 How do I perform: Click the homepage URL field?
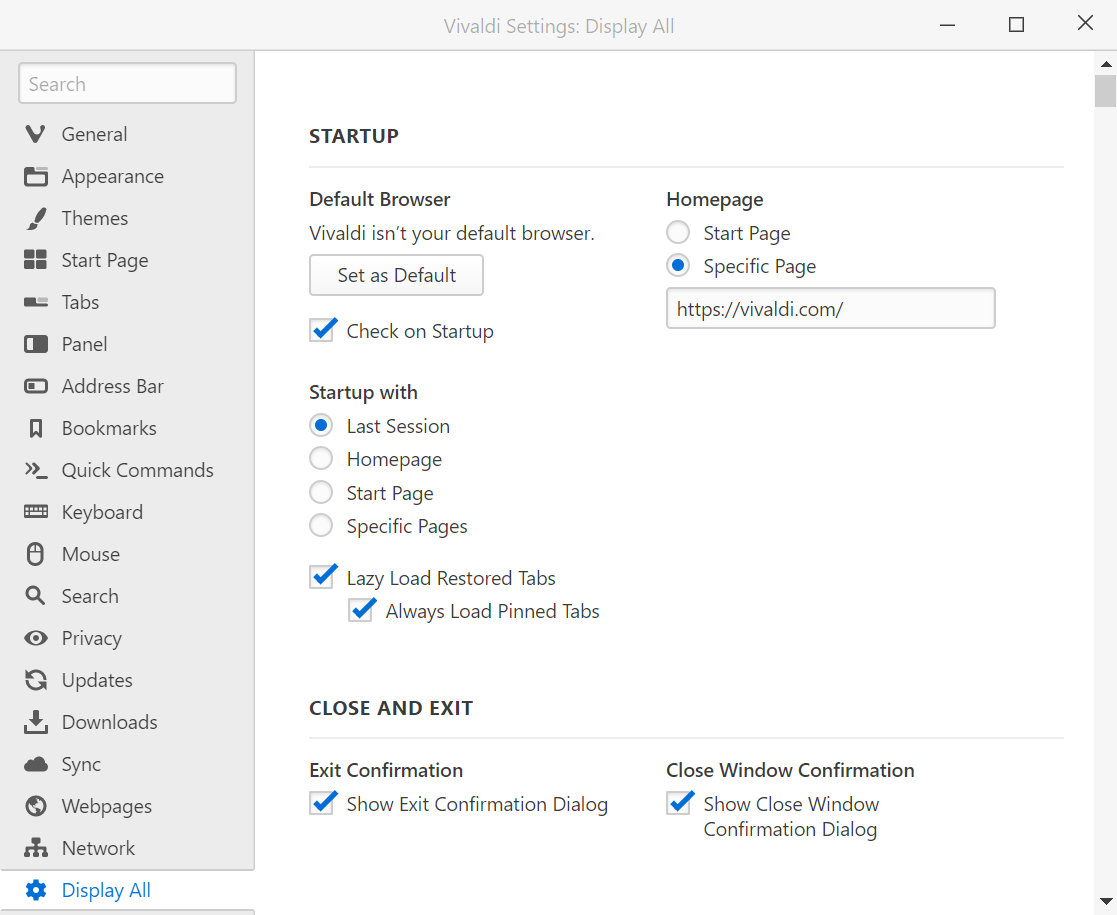click(x=831, y=309)
